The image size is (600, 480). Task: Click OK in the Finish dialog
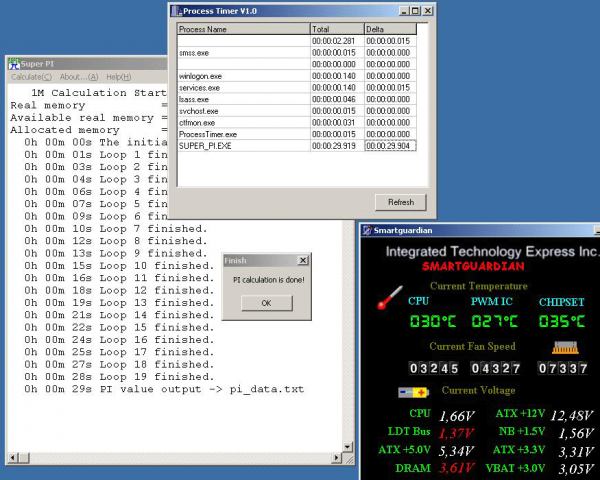click(x=267, y=303)
